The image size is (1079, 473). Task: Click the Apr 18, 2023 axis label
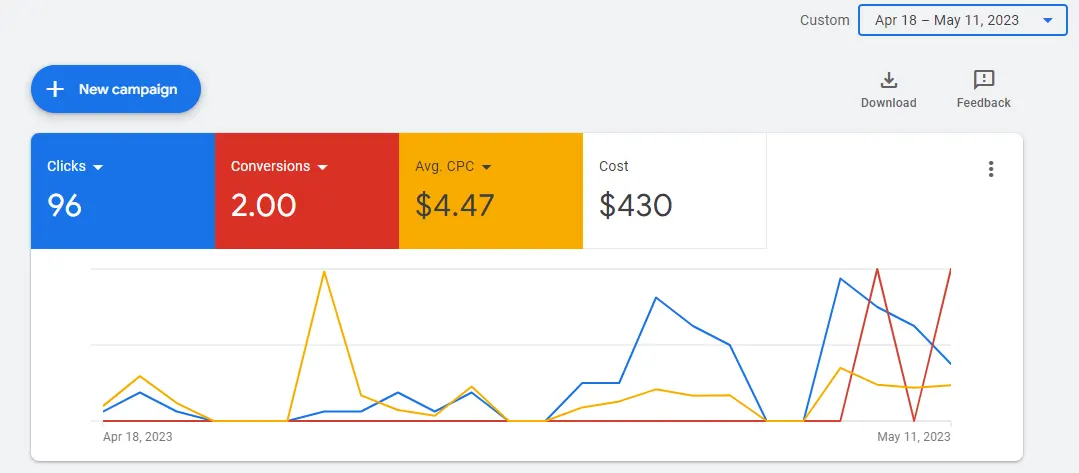pyautogui.click(x=138, y=437)
